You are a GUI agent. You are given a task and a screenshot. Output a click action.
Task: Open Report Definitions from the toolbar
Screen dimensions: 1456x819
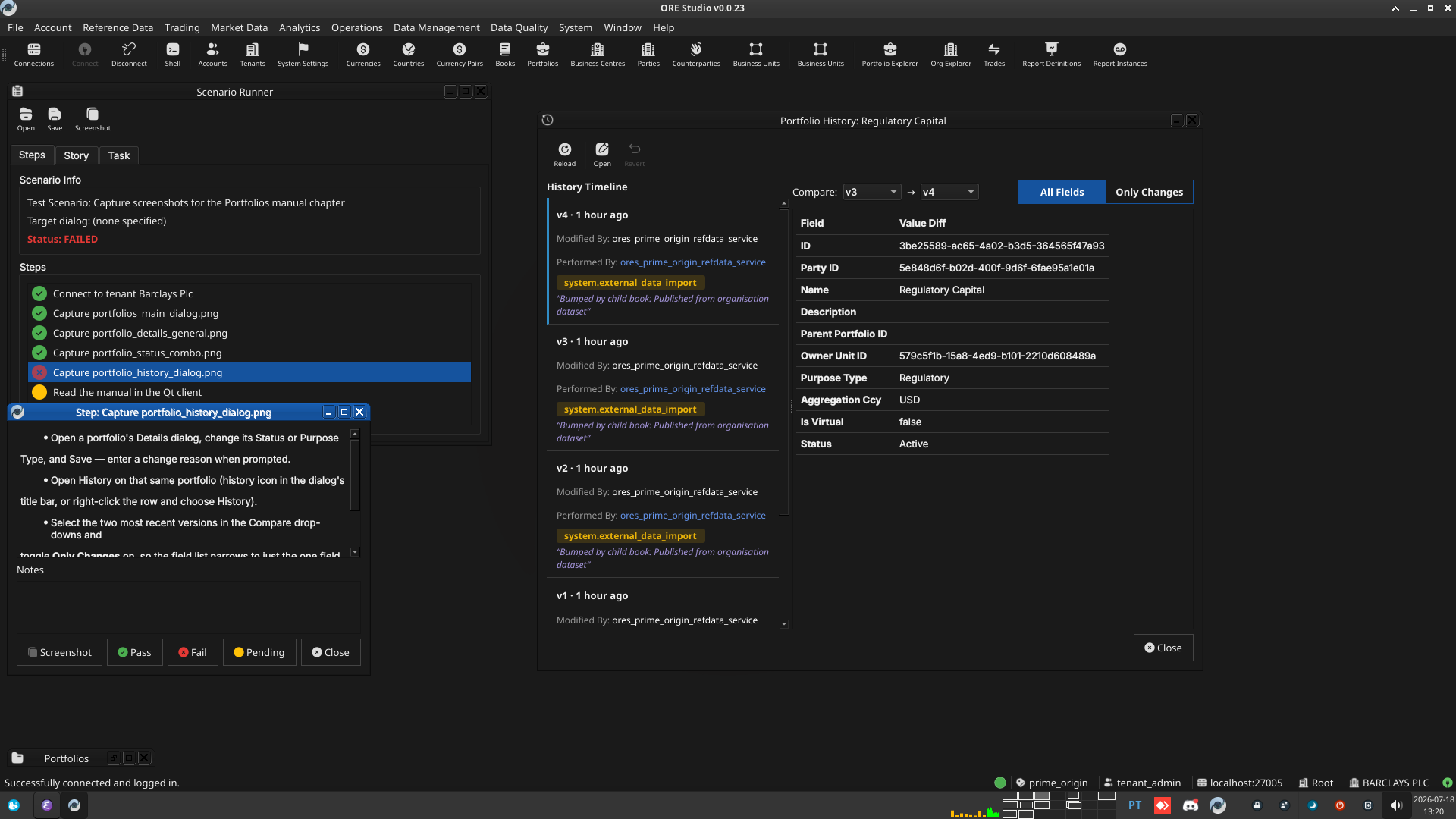1051,54
